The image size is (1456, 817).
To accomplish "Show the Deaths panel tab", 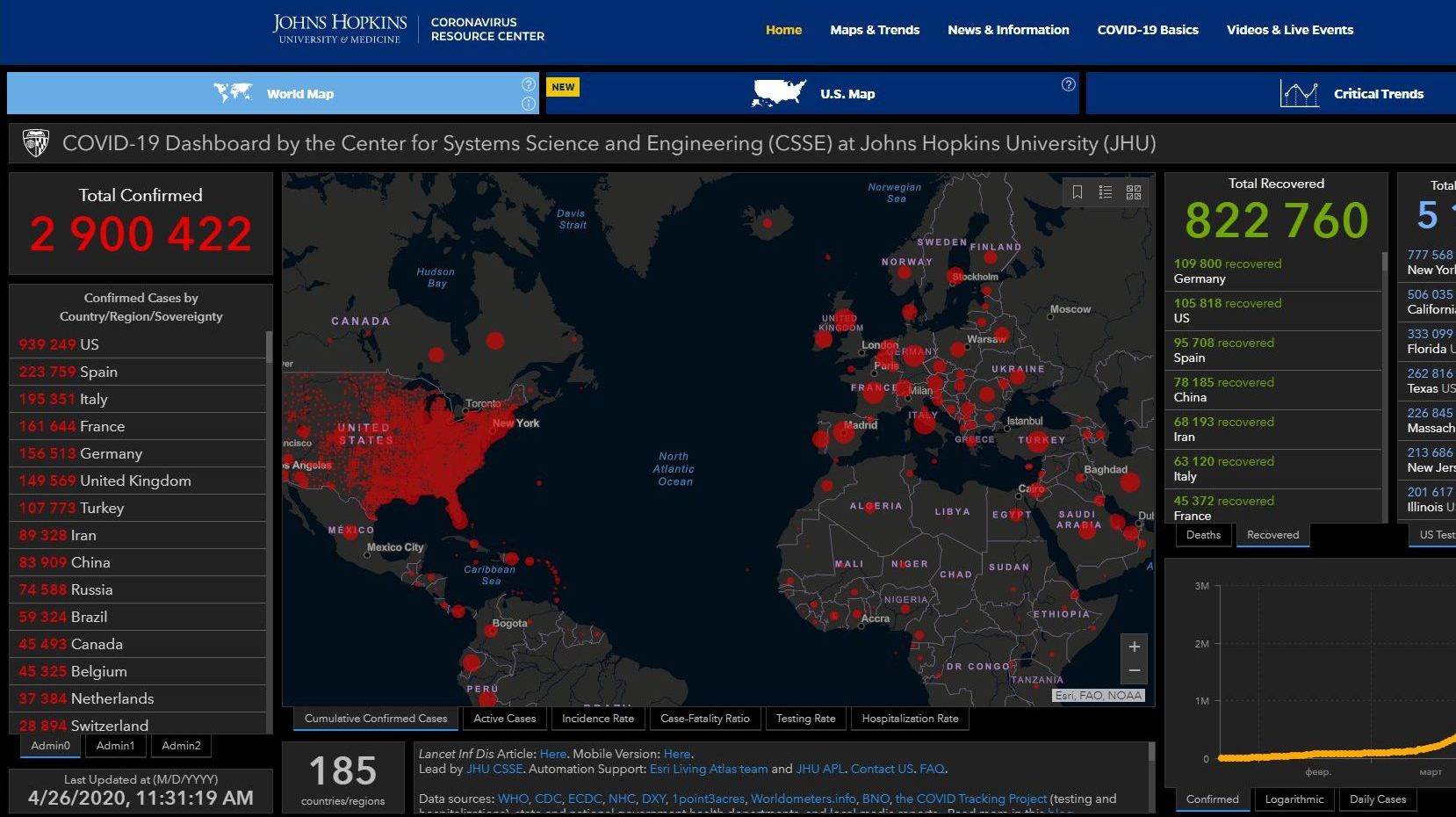I will (x=1203, y=535).
